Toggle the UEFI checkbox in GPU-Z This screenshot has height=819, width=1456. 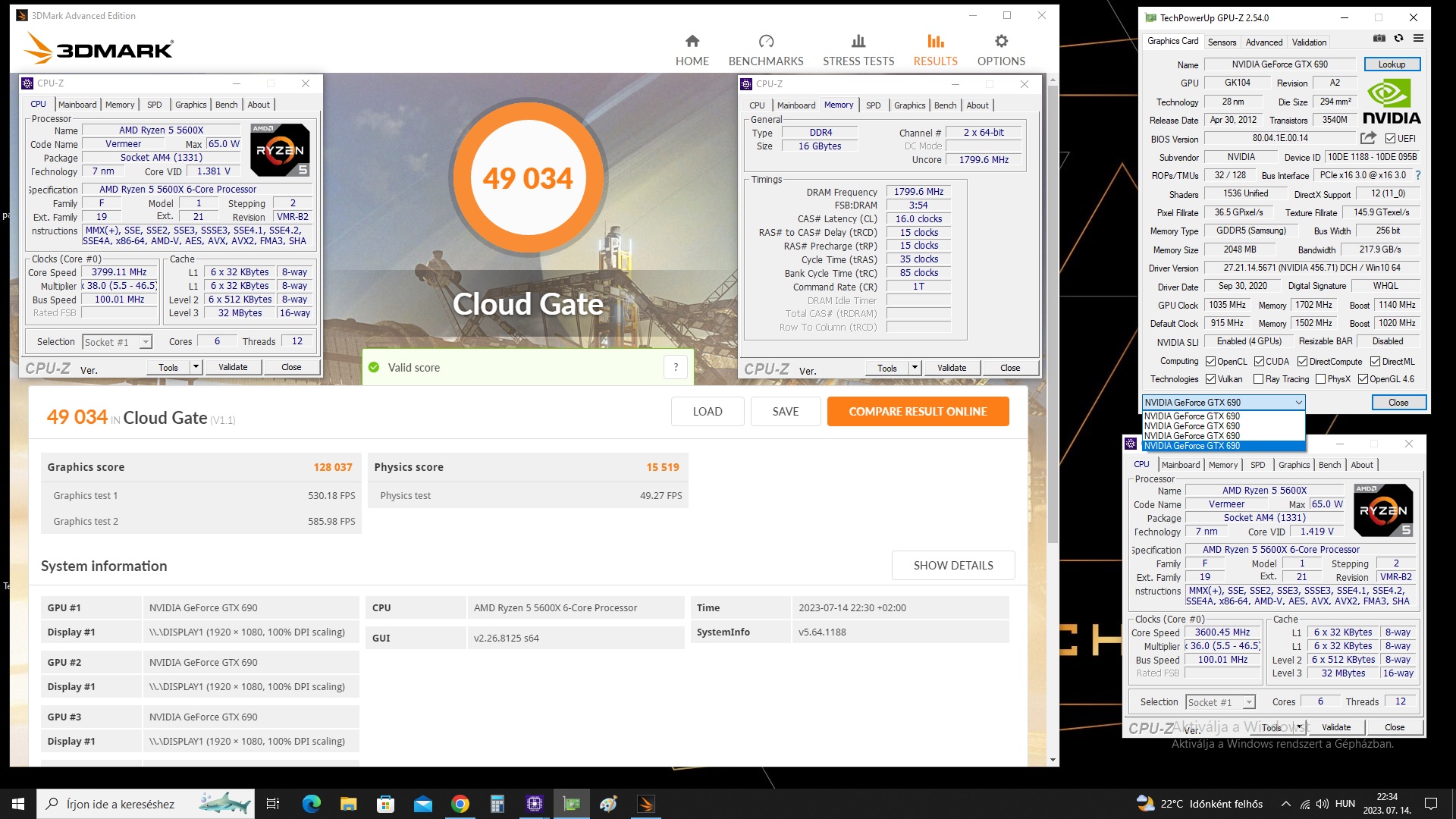tap(1390, 139)
